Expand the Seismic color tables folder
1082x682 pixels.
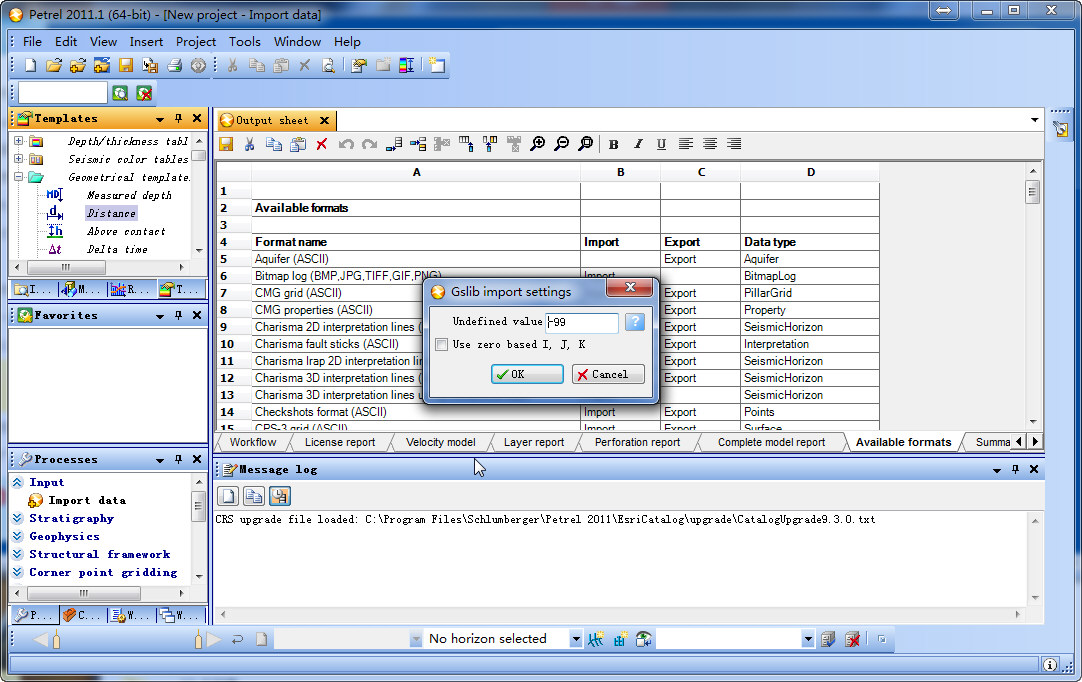point(19,159)
